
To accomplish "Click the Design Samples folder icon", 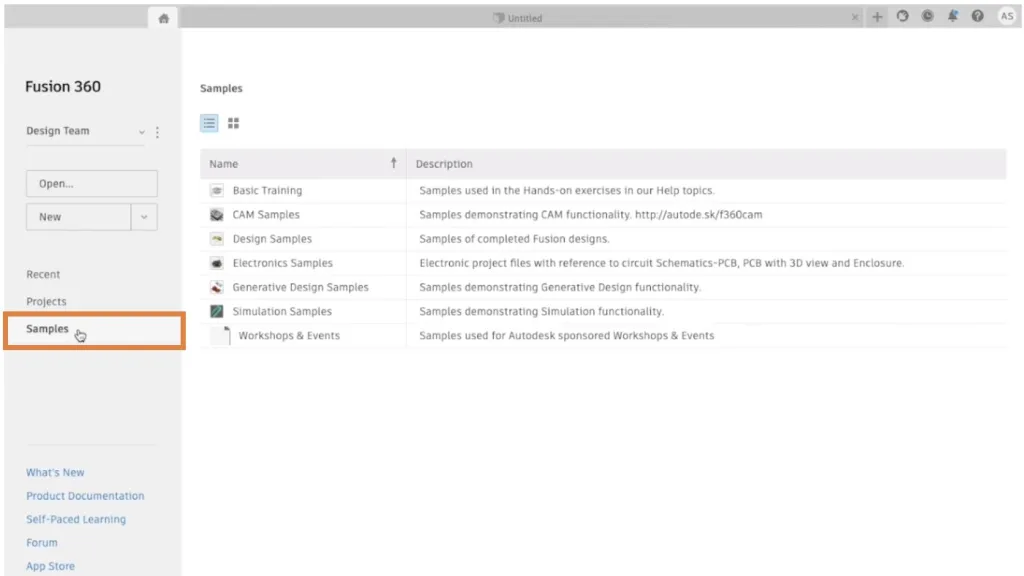I will pos(217,238).
